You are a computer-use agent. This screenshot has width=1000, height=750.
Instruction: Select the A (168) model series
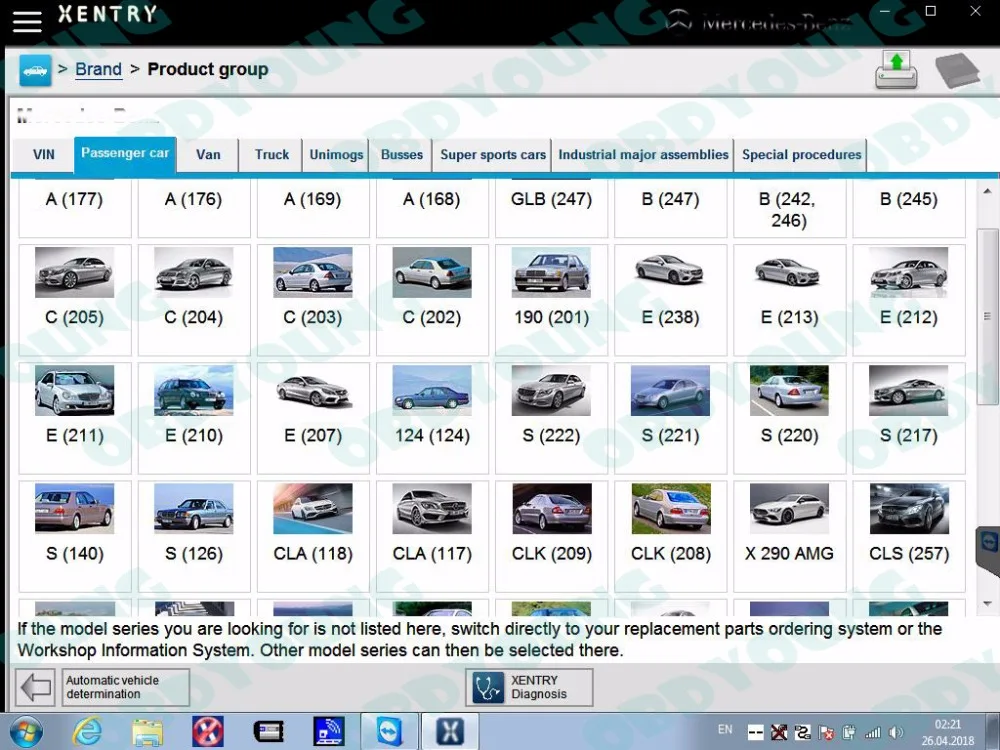(432, 208)
